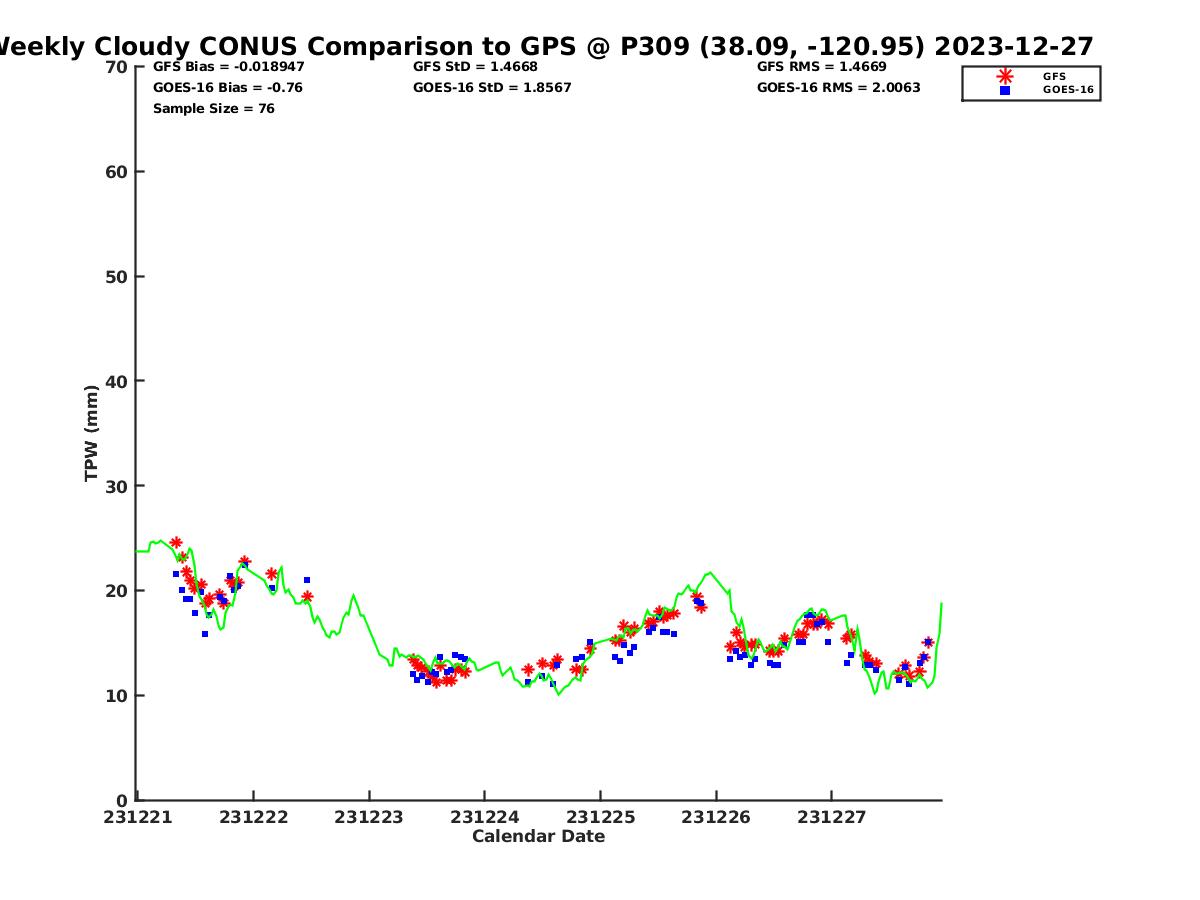Select the 30 y-axis tick label
This screenshot has height=900, width=1200.
pos(117,486)
